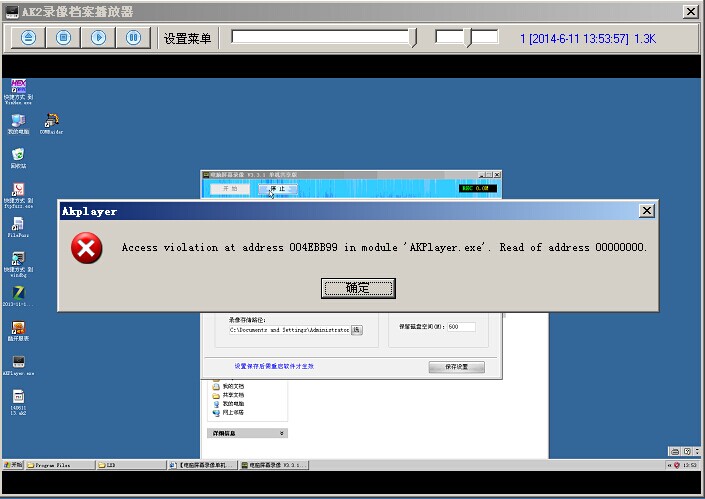Click the pause button in player toolbar

(x=133, y=37)
